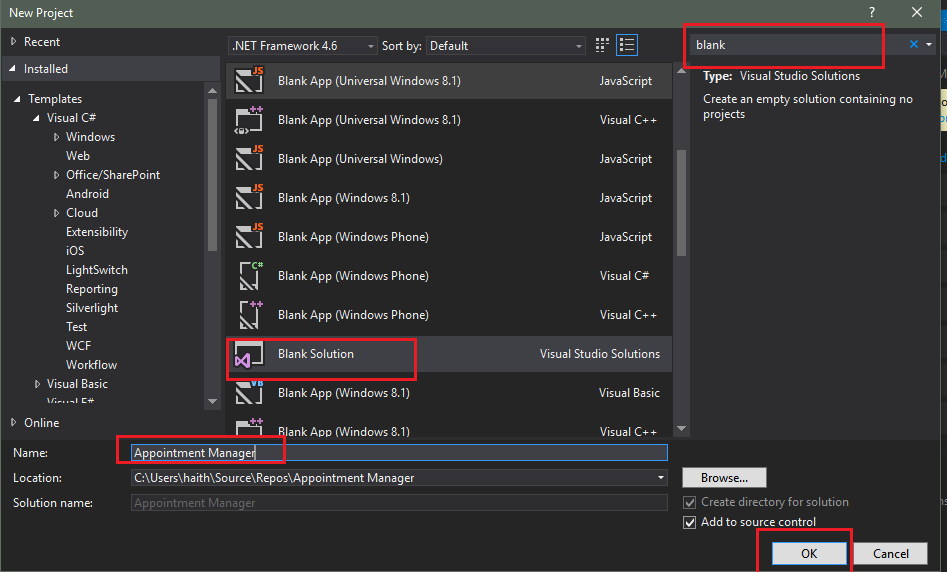The width and height of the screenshot is (947, 572).
Task: Click JavaScript Blank App (Windows Phone) icon
Action: [x=249, y=236]
